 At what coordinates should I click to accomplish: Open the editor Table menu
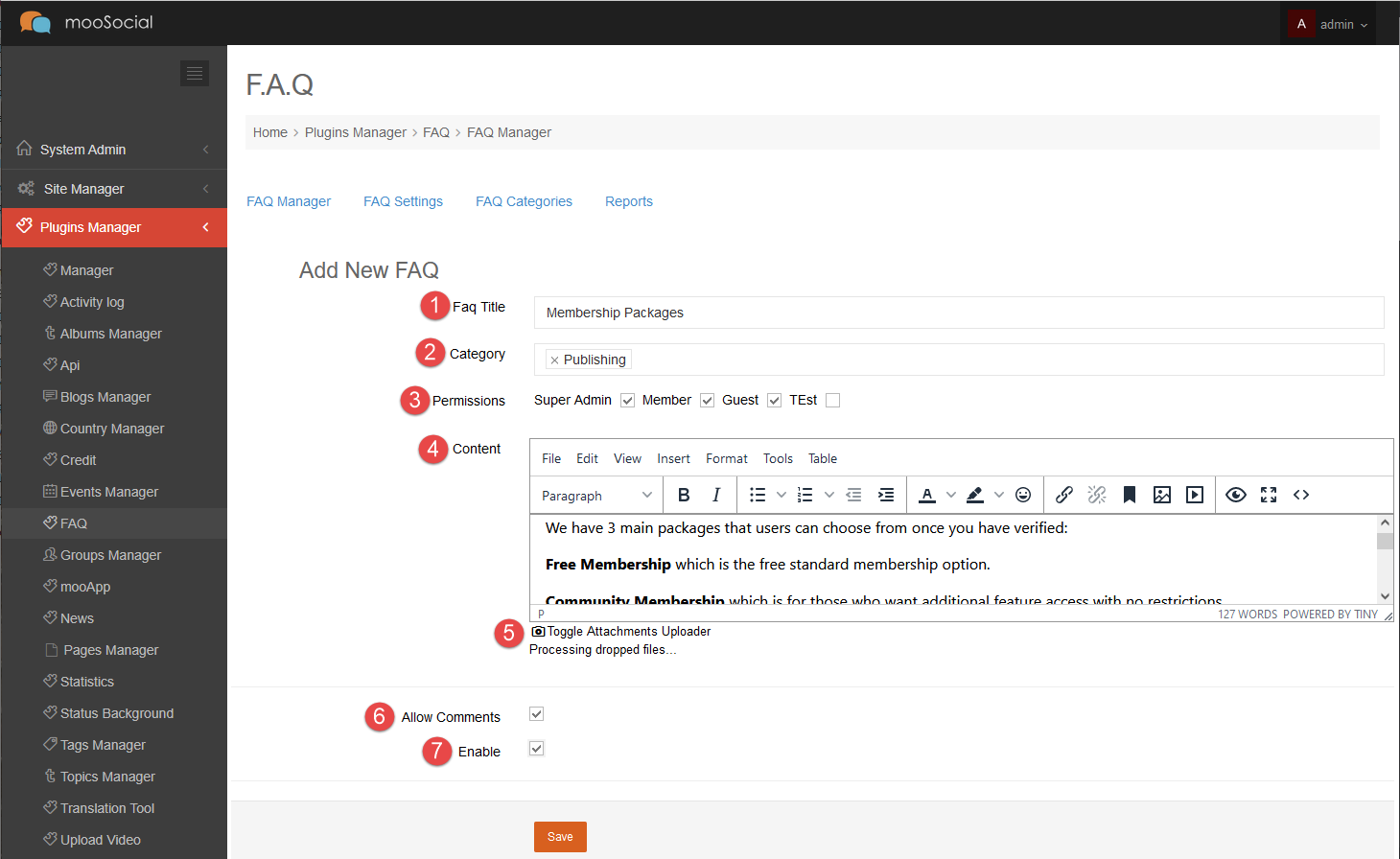(x=823, y=458)
